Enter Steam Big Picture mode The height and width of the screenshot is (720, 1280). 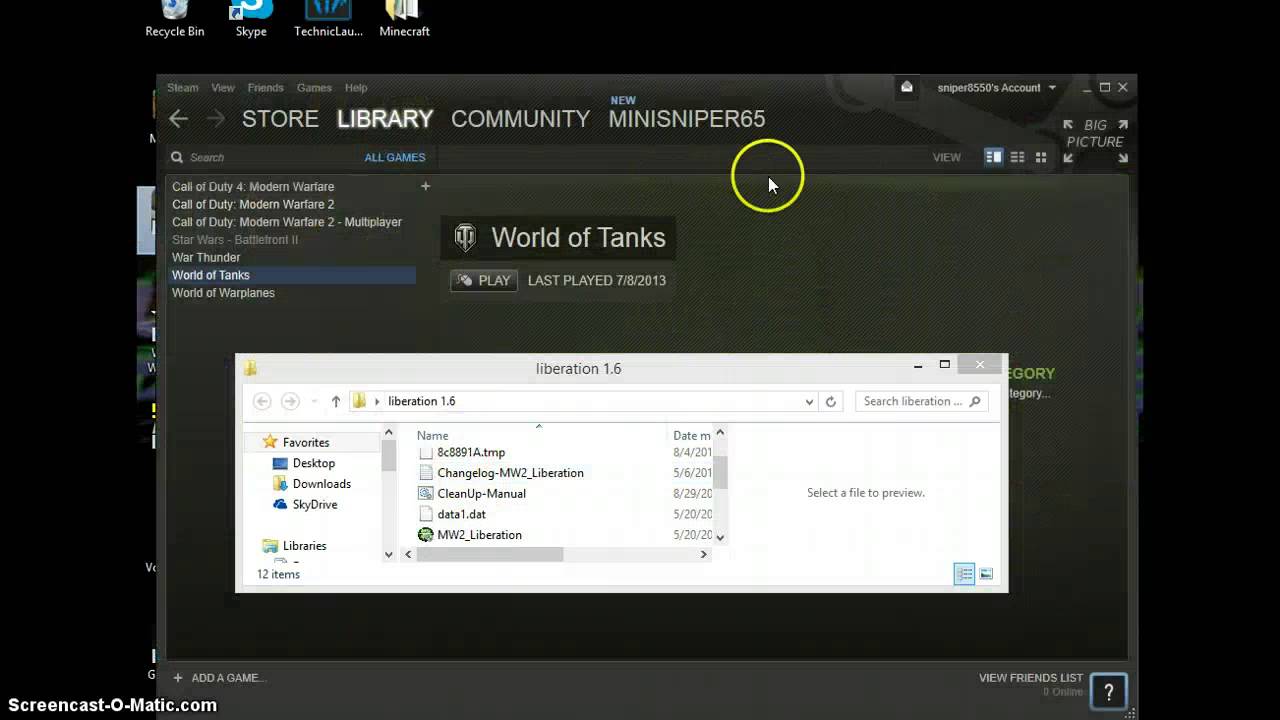pyautogui.click(x=1095, y=141)
